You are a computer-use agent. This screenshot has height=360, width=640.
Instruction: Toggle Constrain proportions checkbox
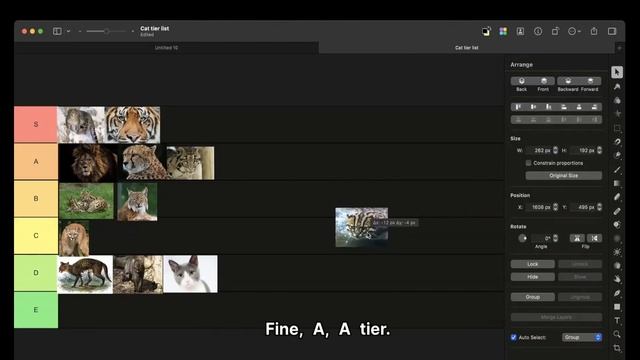529,163
